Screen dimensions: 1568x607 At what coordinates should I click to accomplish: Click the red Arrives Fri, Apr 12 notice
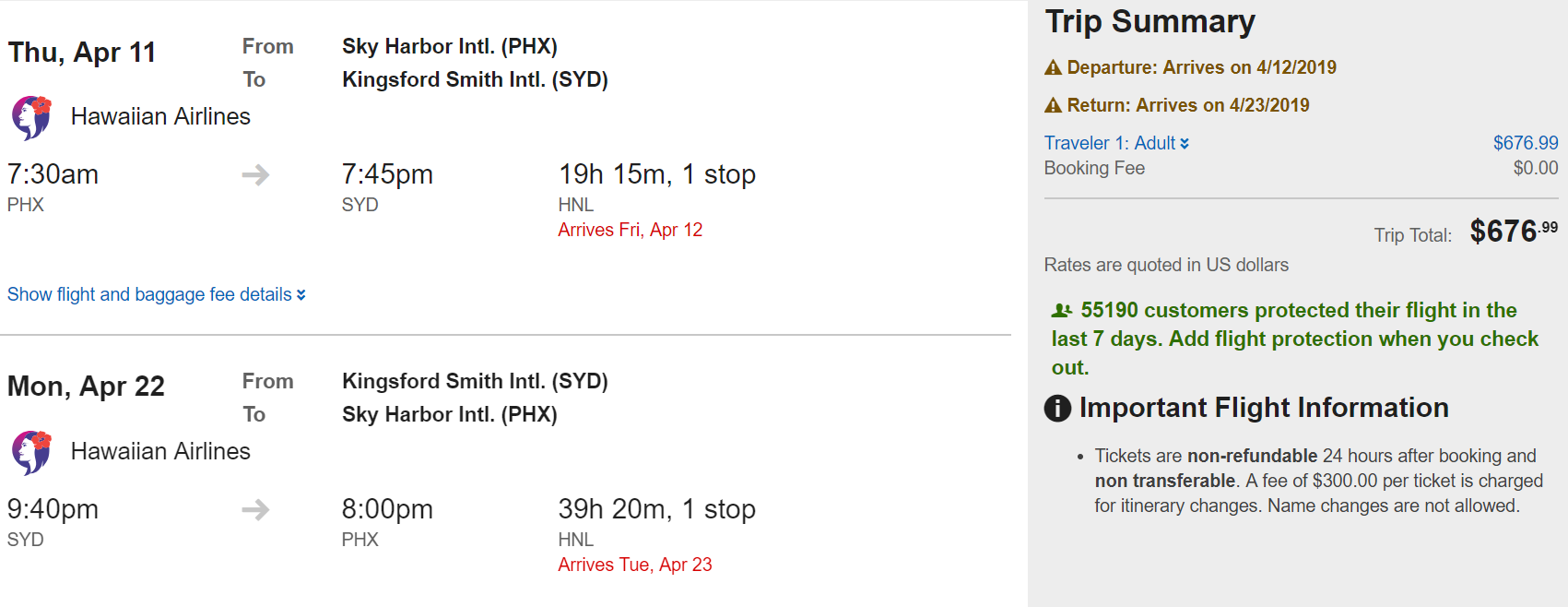[x=630, y=230]
